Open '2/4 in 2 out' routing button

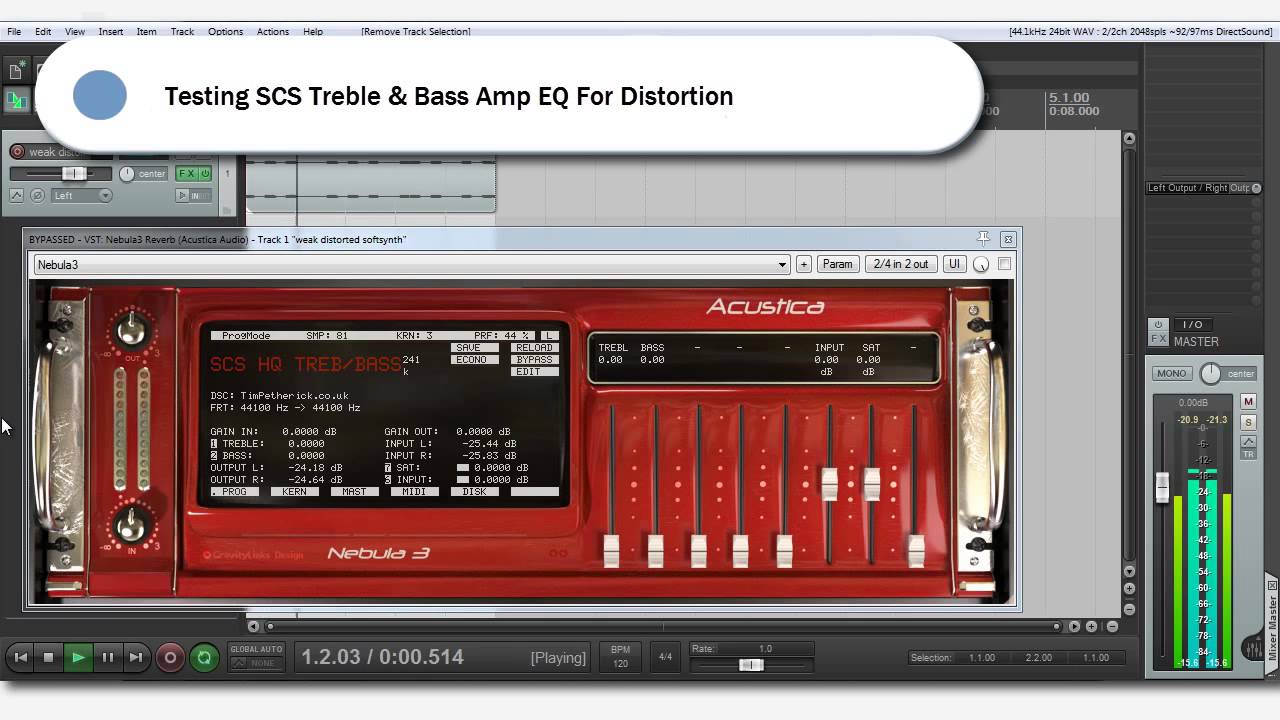point(901,265)
